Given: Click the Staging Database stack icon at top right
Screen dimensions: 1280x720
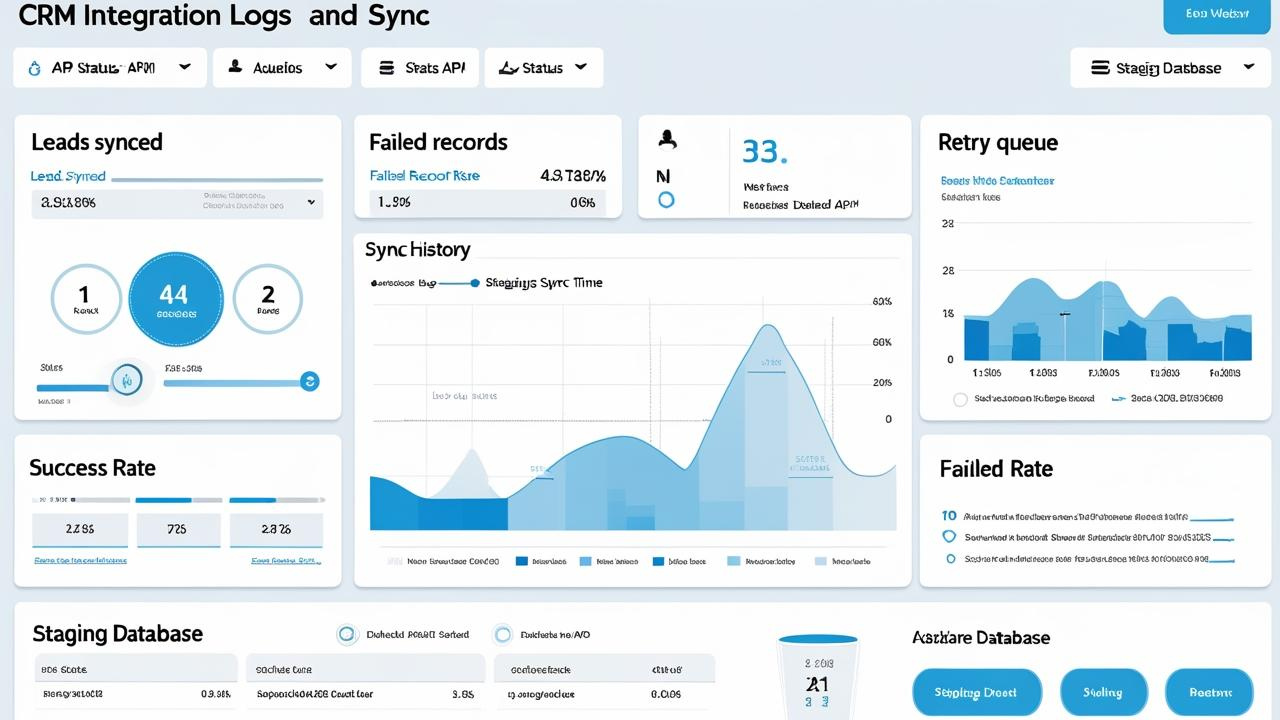Looking at the screenshot, I should click(x=1100, y=68).
